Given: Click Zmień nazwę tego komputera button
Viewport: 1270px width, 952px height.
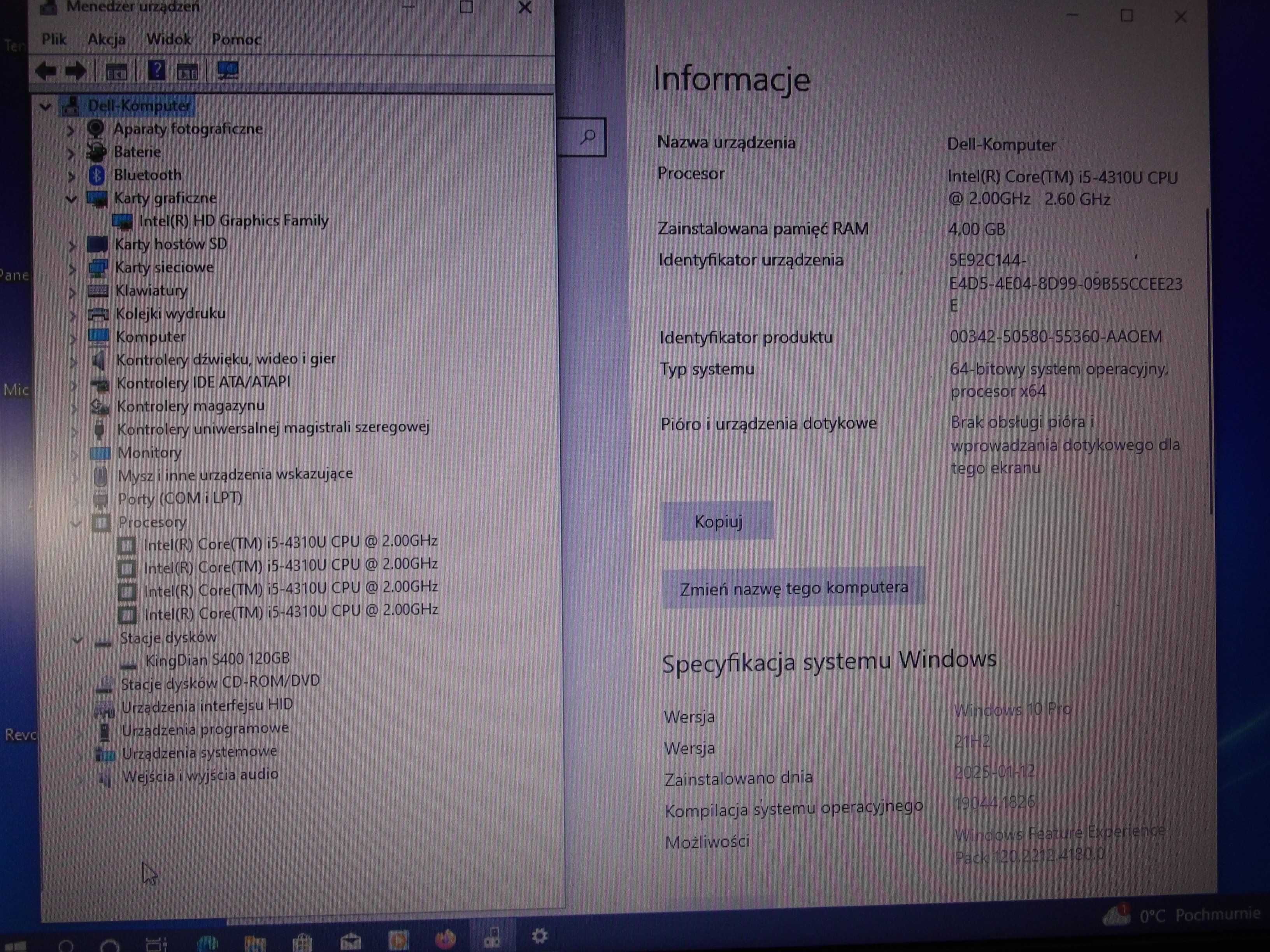Looking at the screenshot, I should click(x=793, y=588).
